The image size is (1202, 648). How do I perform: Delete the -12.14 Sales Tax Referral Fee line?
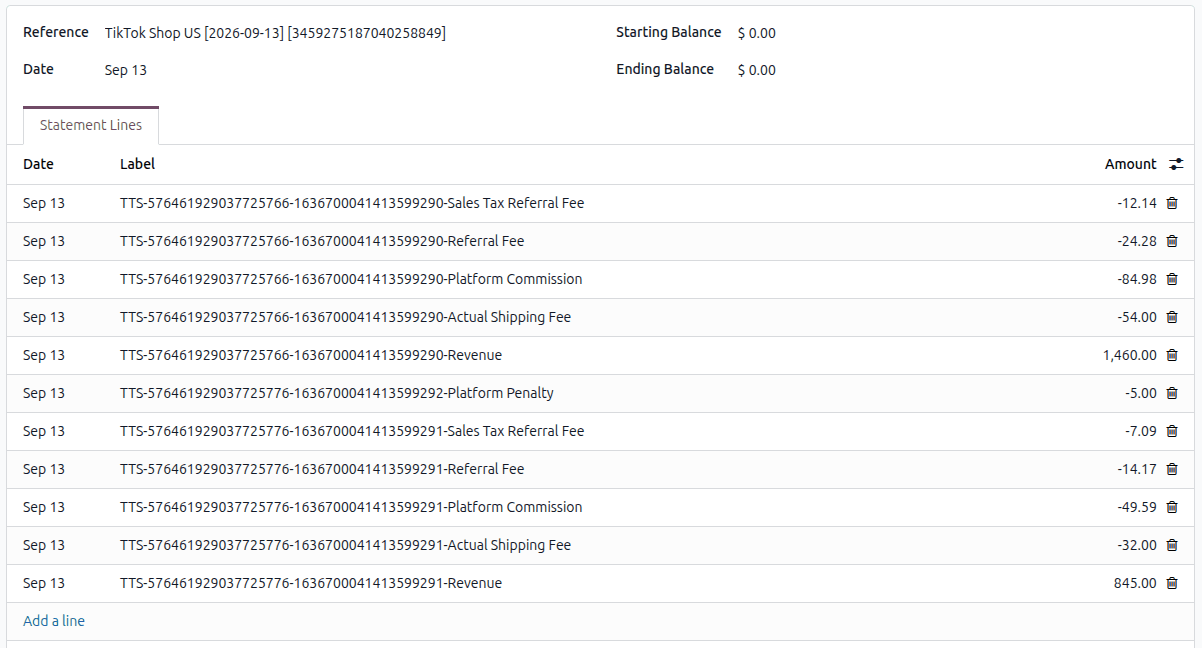[1172, 203]
